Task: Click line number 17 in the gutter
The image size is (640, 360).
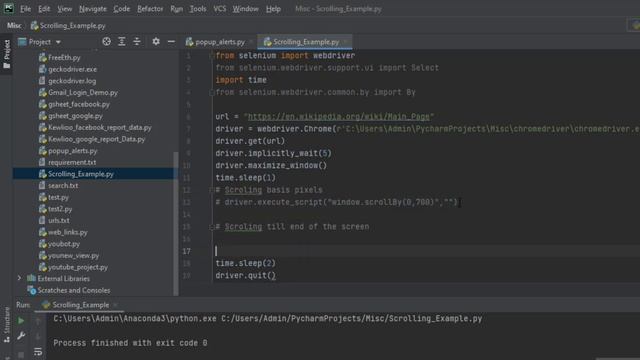Action: [x=186, y=251]
